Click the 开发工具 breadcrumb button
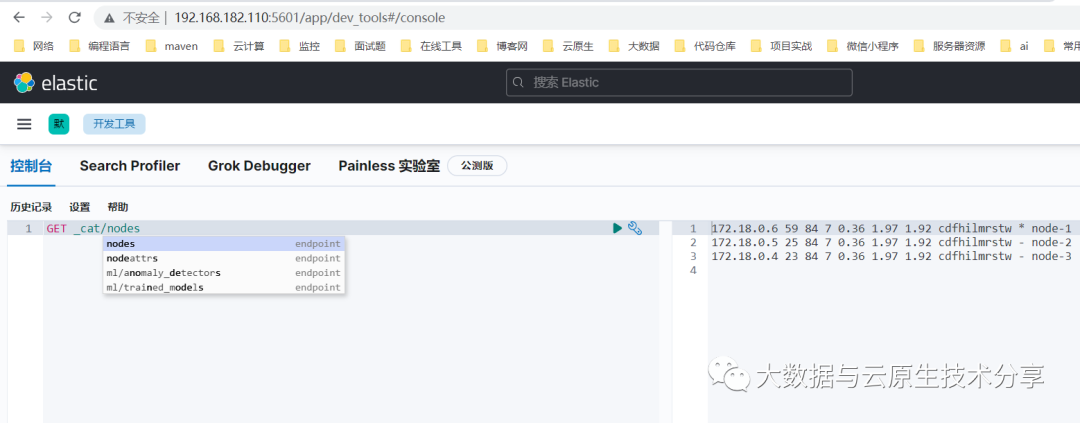Viewport: 1080px width, 423px height. (114, 124)
